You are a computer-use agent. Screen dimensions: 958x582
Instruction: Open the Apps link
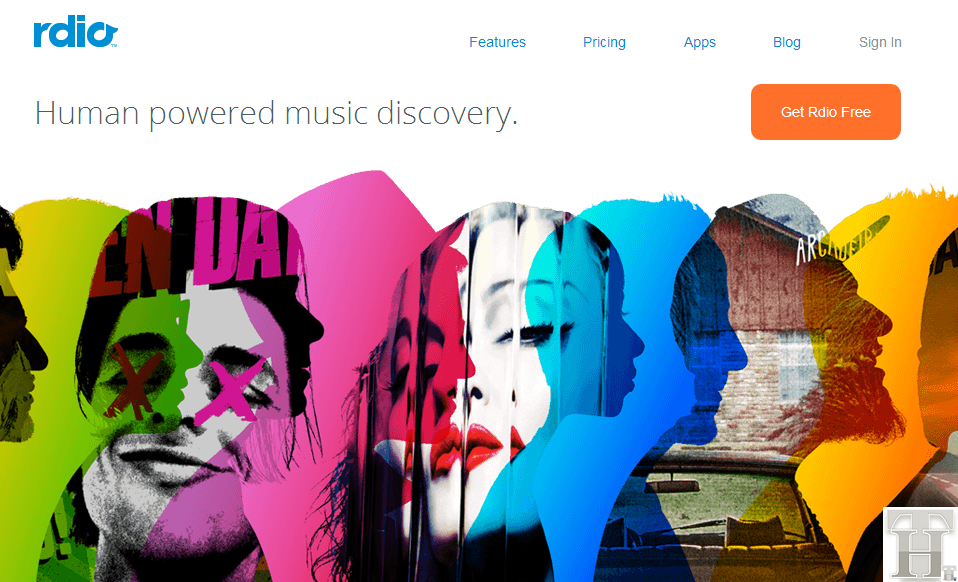(x=700, y=42)
